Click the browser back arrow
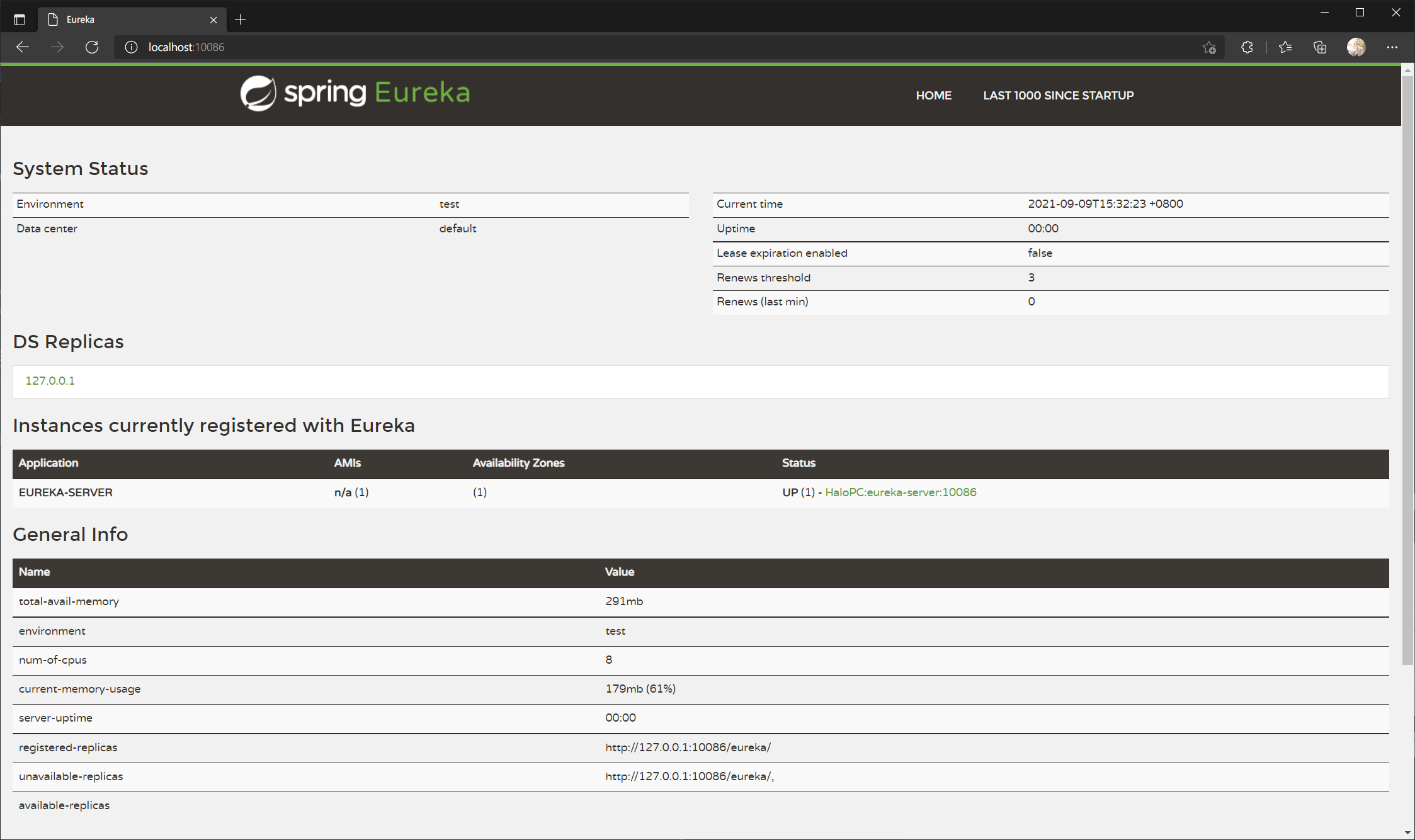The height and width of the screenshot is (840, 1415). point(23,47)
